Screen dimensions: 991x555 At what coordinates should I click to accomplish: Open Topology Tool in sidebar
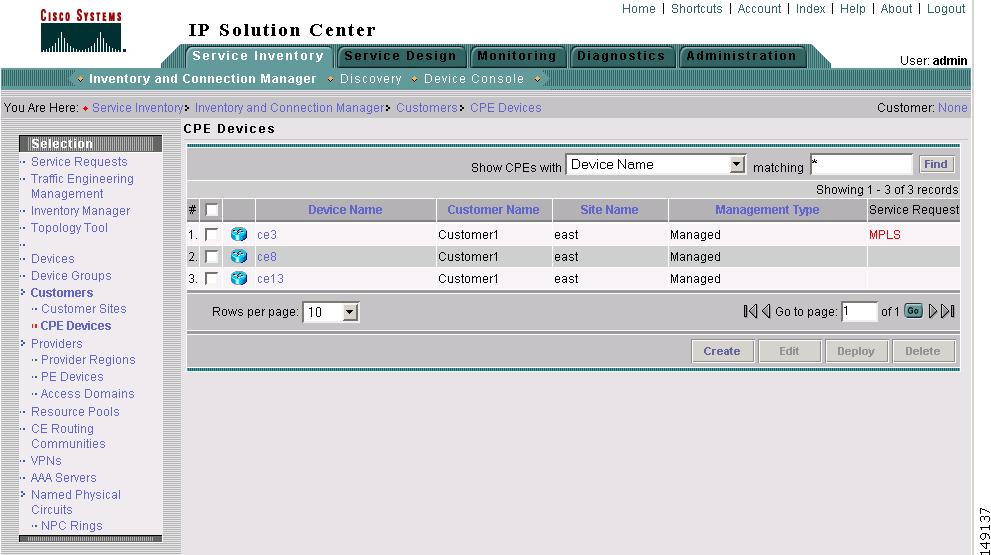69,228
